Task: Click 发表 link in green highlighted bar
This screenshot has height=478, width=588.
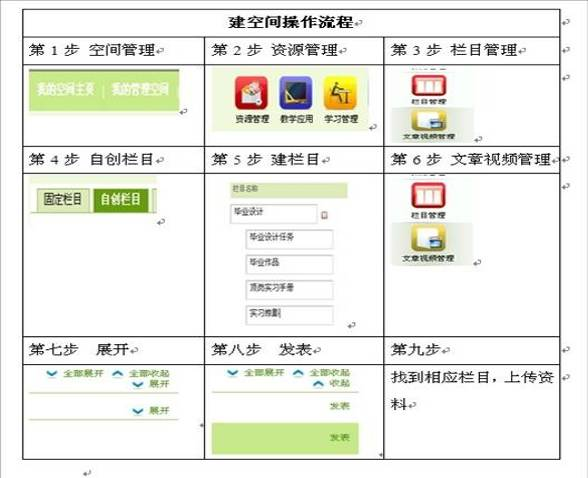Action: pos(340,438)
